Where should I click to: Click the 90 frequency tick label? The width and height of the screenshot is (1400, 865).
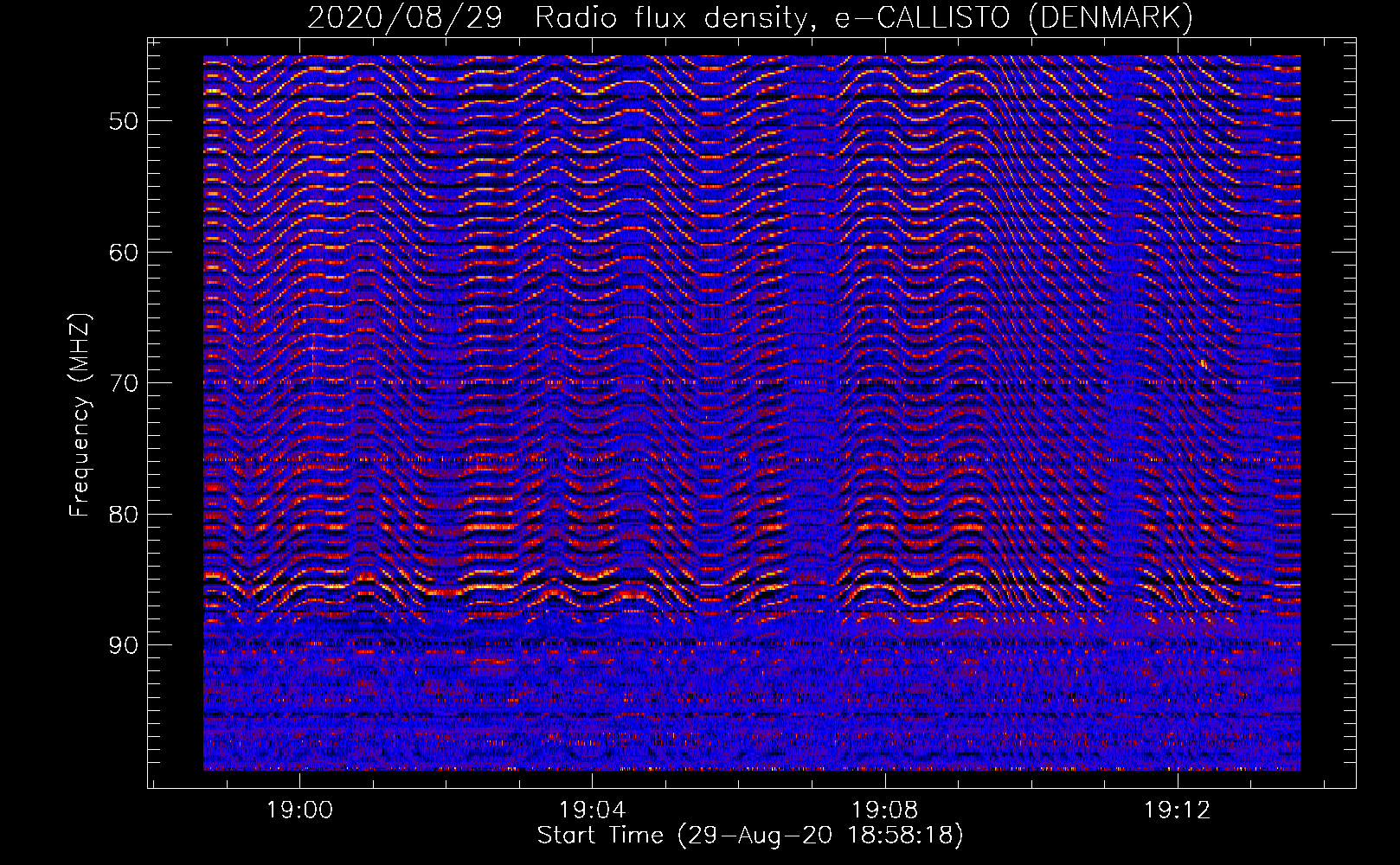pos(124,645)
